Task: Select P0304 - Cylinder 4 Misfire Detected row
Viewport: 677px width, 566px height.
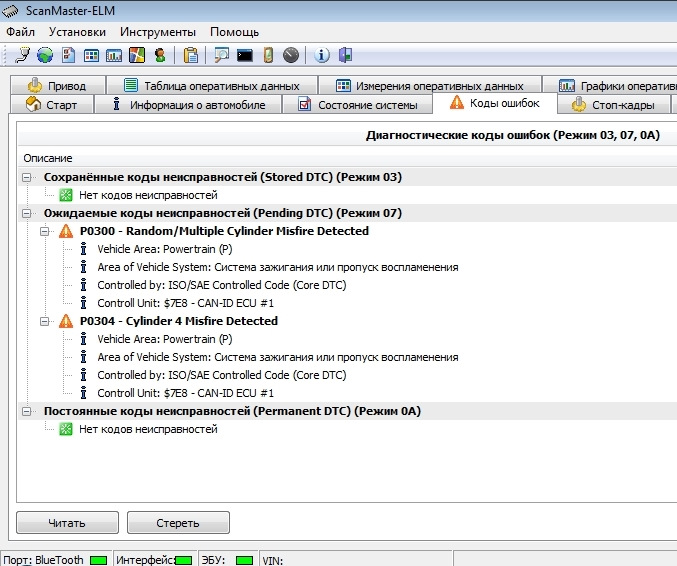Action: [179, 321]
